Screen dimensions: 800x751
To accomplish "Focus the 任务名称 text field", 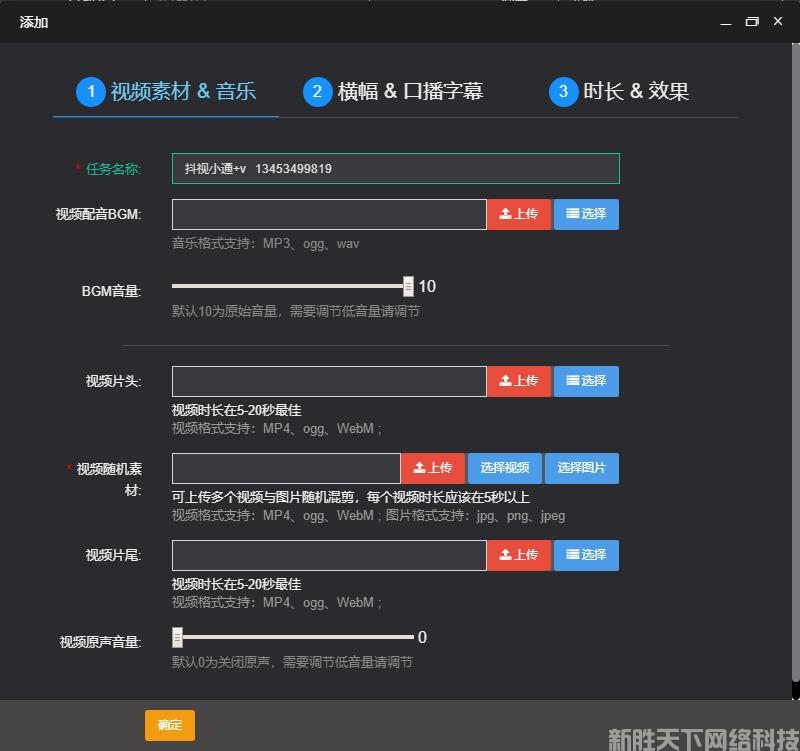I will (395, 169).
